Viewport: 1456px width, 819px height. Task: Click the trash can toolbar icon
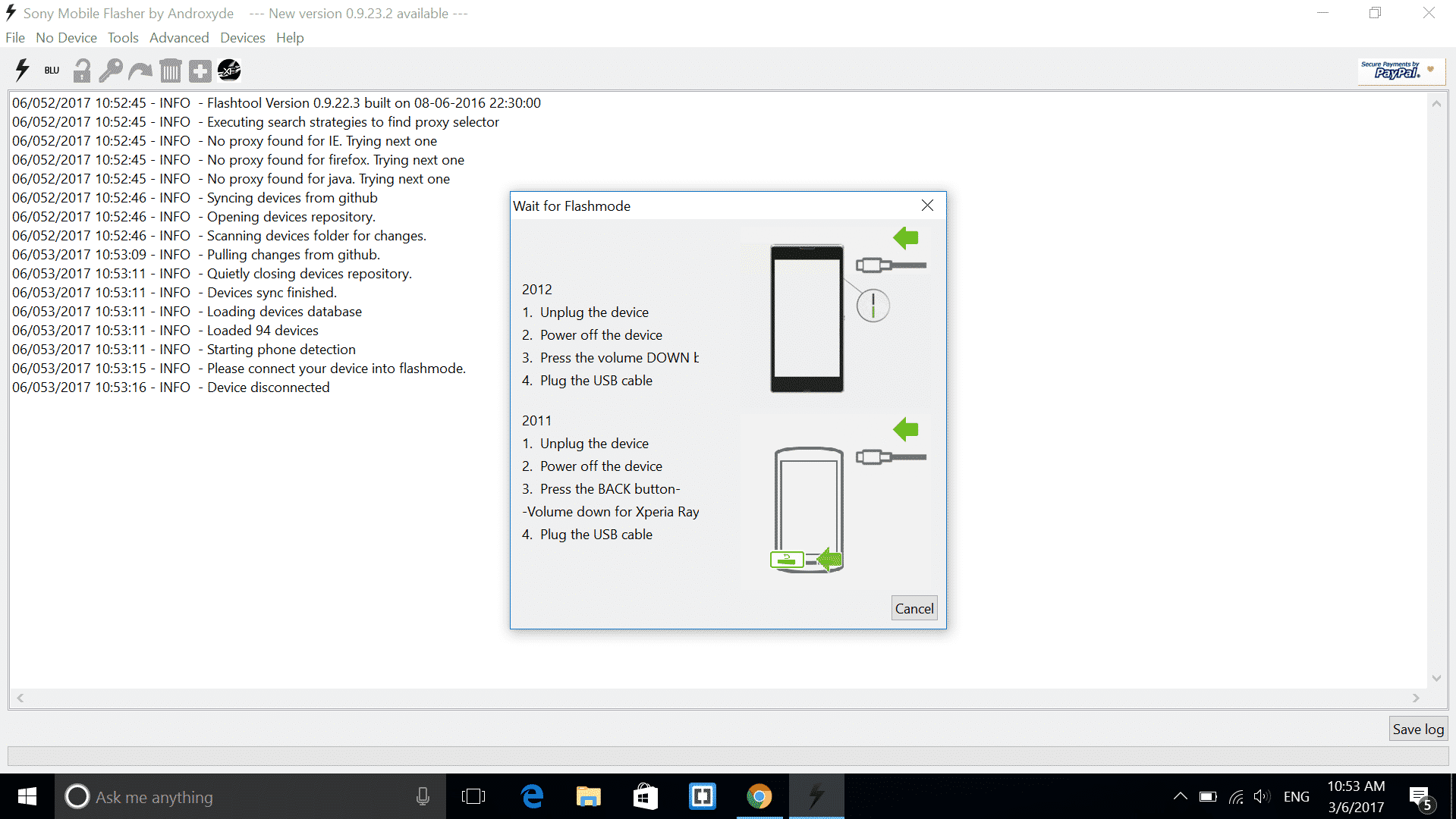pos(171,71)
